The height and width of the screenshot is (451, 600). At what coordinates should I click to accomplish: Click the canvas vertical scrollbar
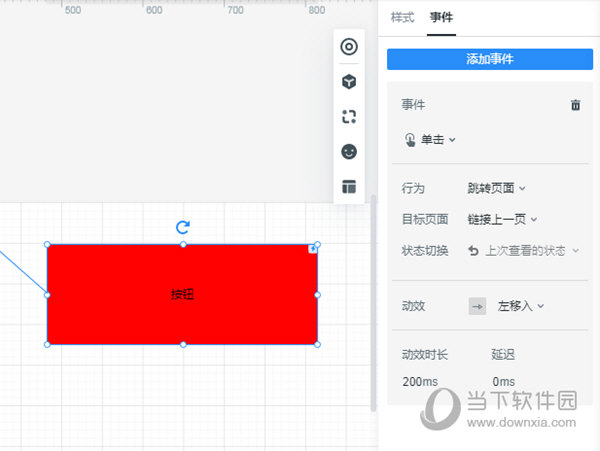[x=373, y=302]
